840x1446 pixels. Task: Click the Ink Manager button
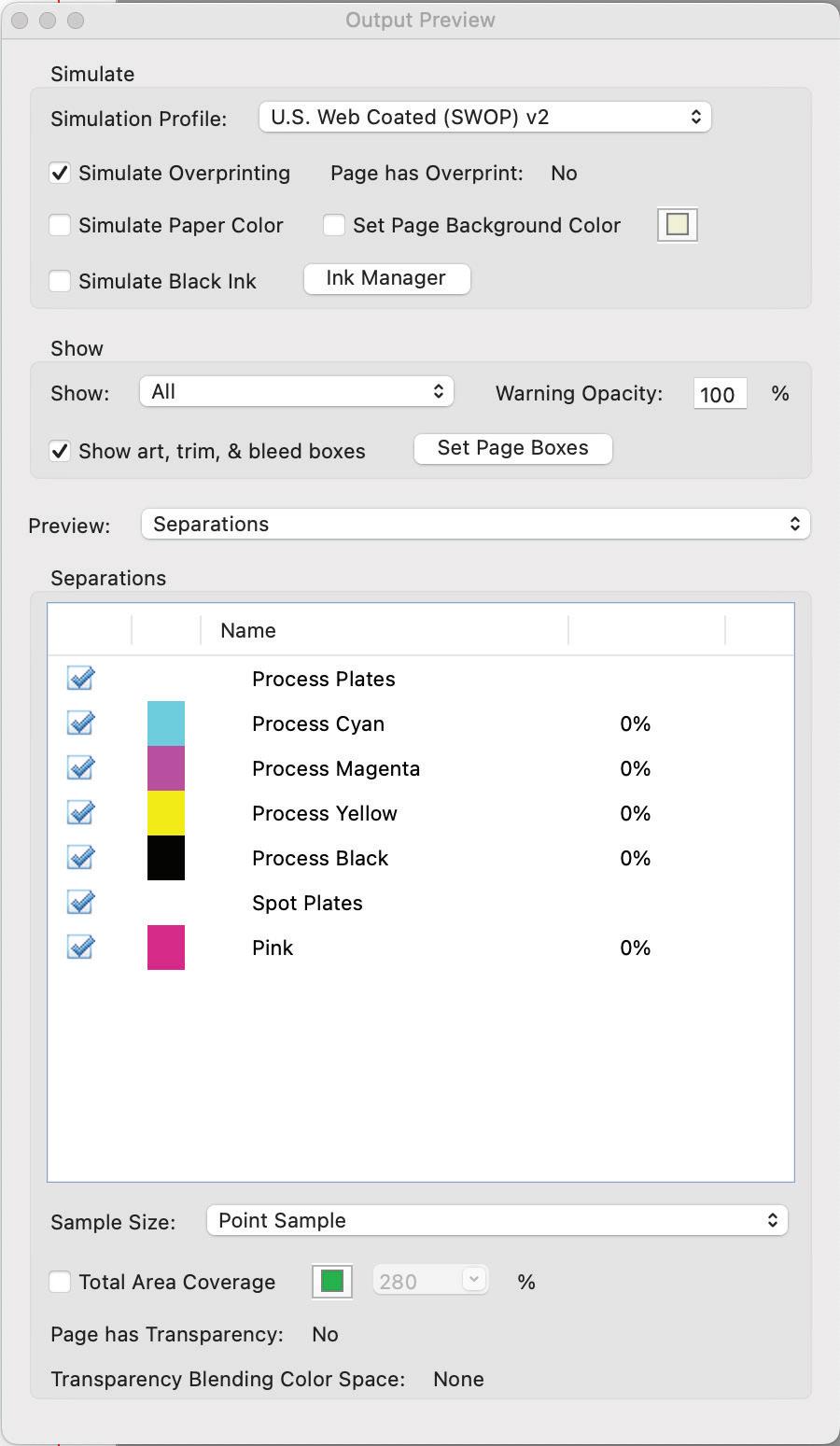[386, 278]
